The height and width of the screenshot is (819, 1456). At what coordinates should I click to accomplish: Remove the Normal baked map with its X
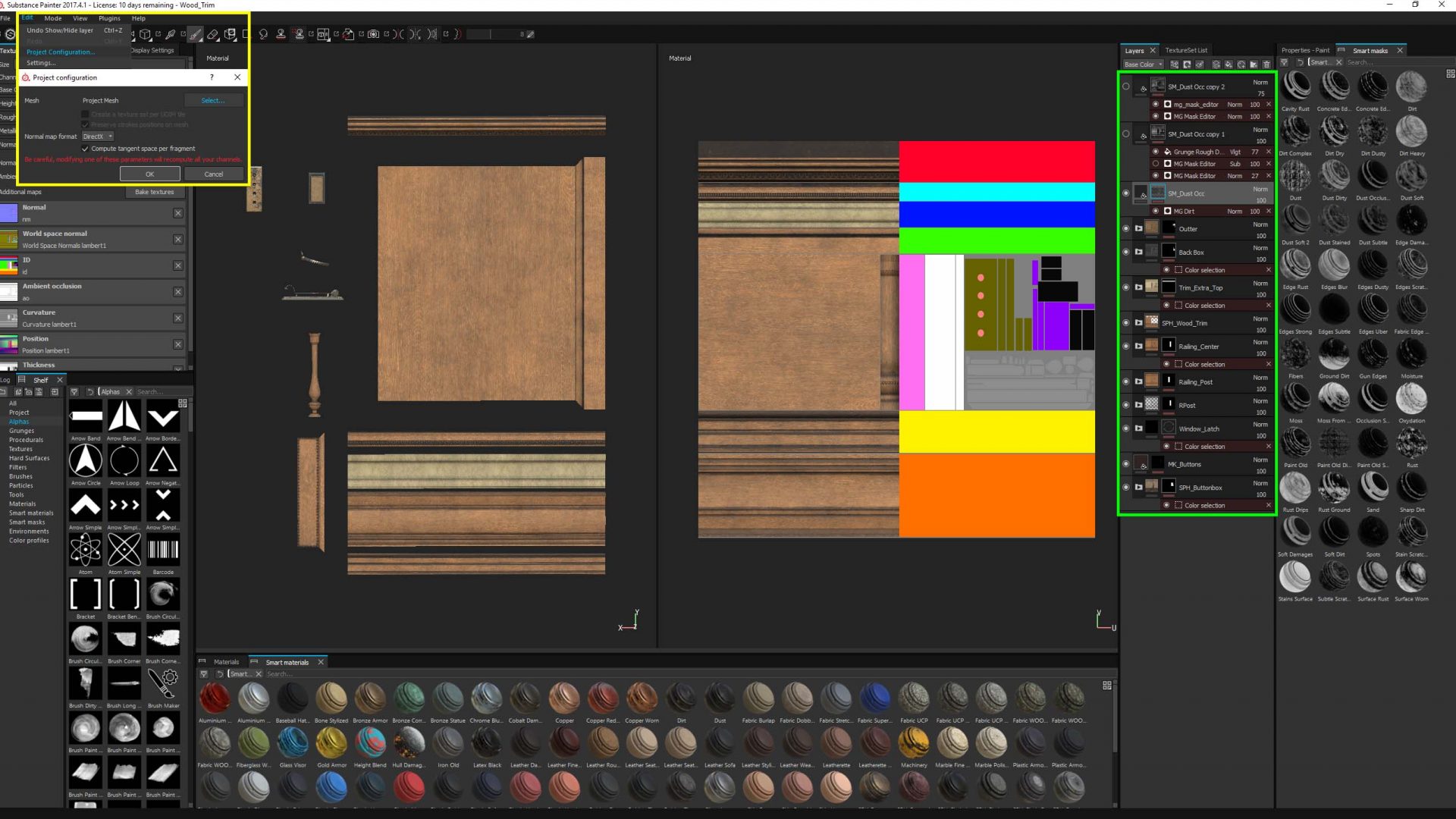point(178,213)
